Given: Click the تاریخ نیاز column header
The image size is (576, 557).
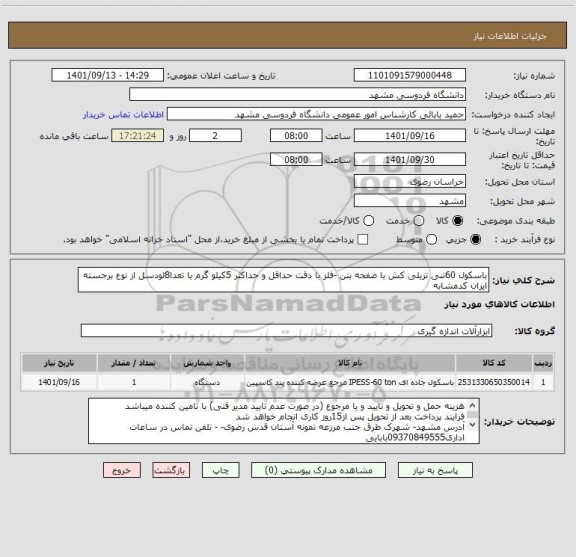Looking at the screenshot, I should point(59,363).
